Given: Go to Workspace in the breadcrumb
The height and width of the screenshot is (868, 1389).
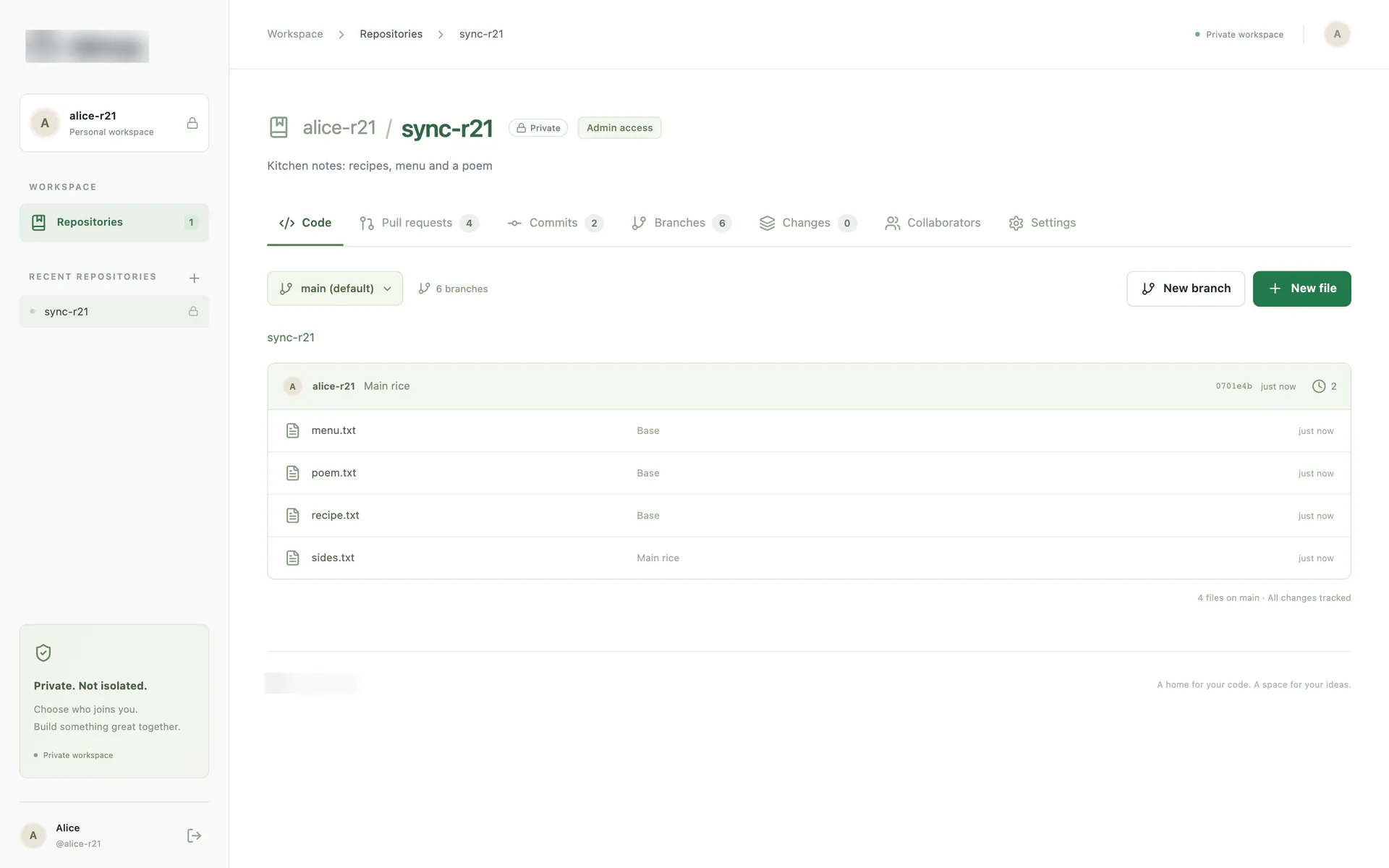Looking at the screenshot, I should point(295,34).
